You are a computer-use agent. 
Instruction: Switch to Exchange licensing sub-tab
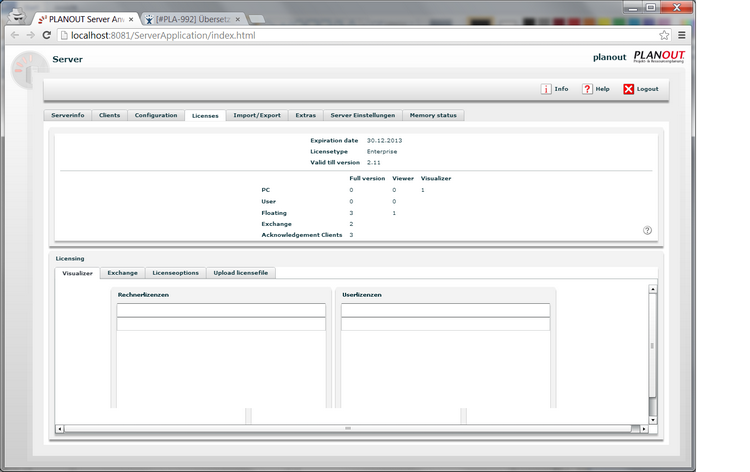(x=122, y=273)
